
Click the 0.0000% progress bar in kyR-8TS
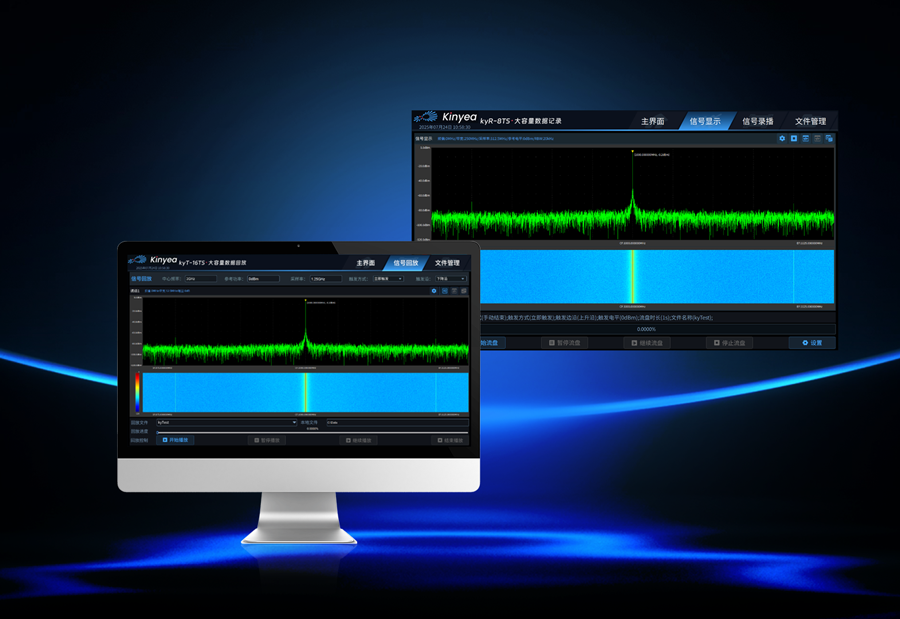pos(657,329)
